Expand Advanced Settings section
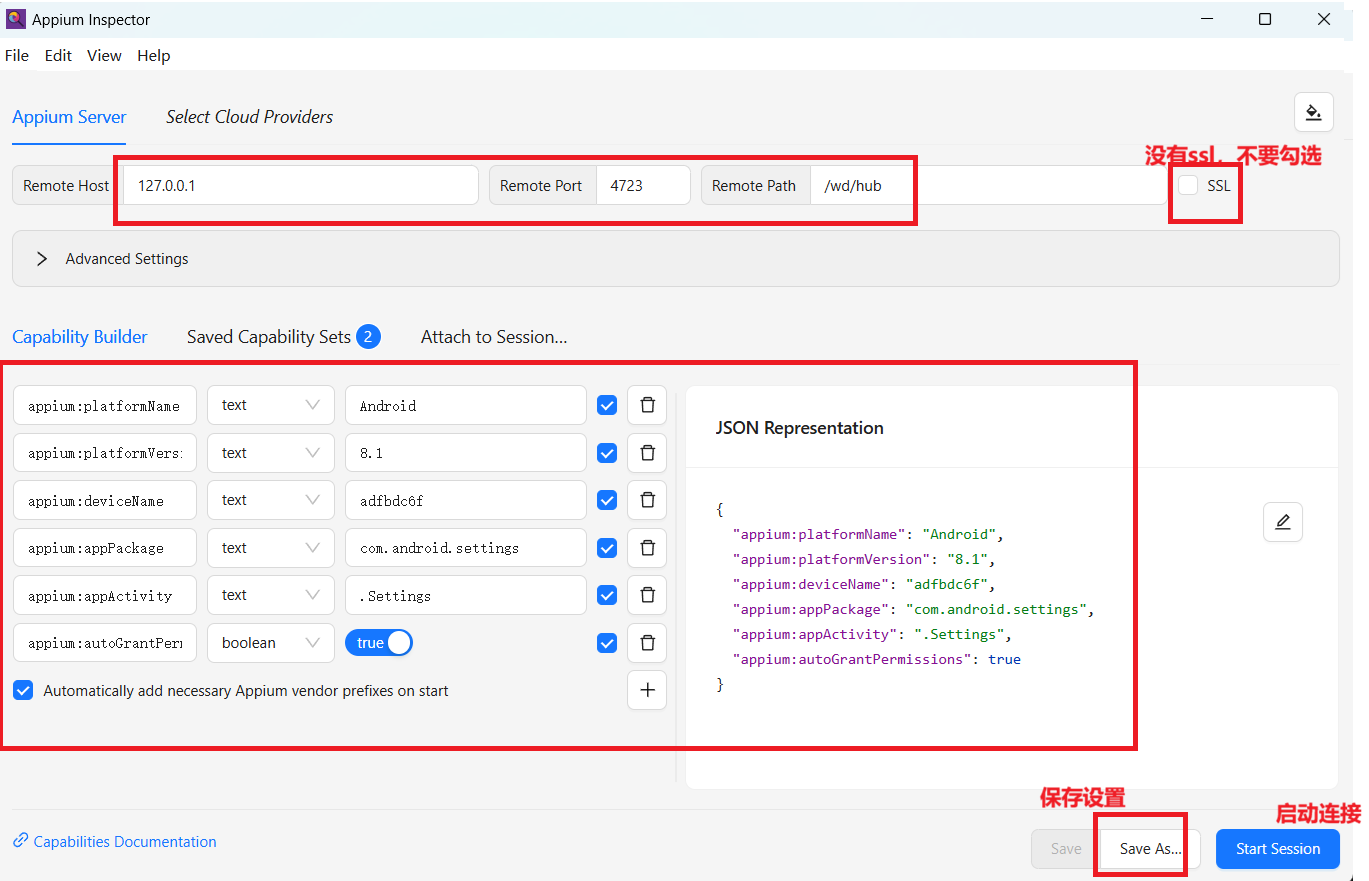 [x=675, y=259]
